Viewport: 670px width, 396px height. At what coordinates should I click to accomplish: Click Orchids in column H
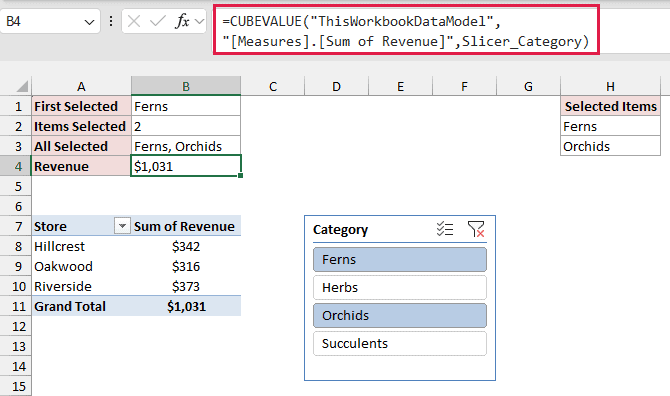(610, 147)
